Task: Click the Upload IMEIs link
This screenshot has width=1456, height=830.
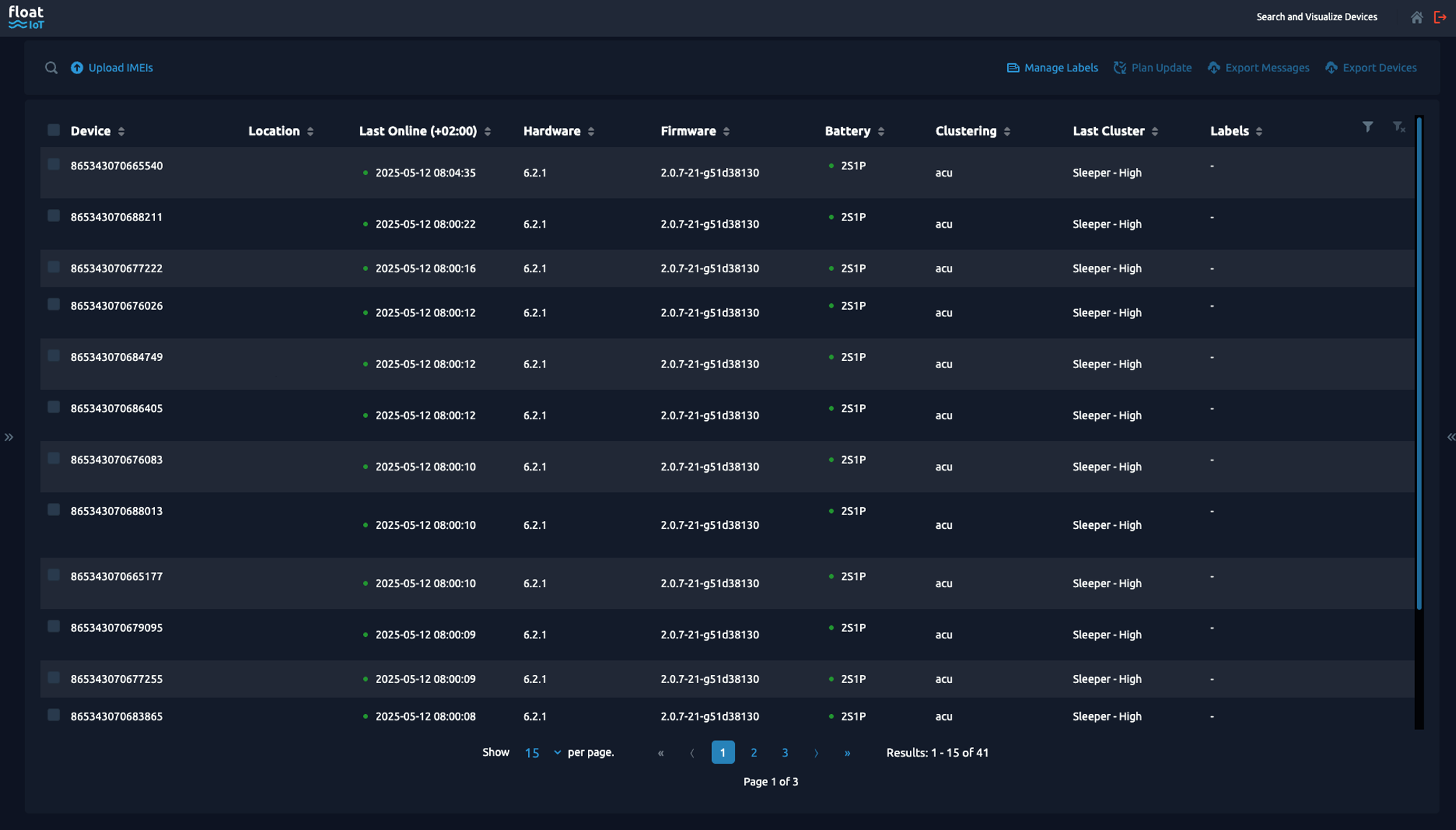Action: coord(120,68)
